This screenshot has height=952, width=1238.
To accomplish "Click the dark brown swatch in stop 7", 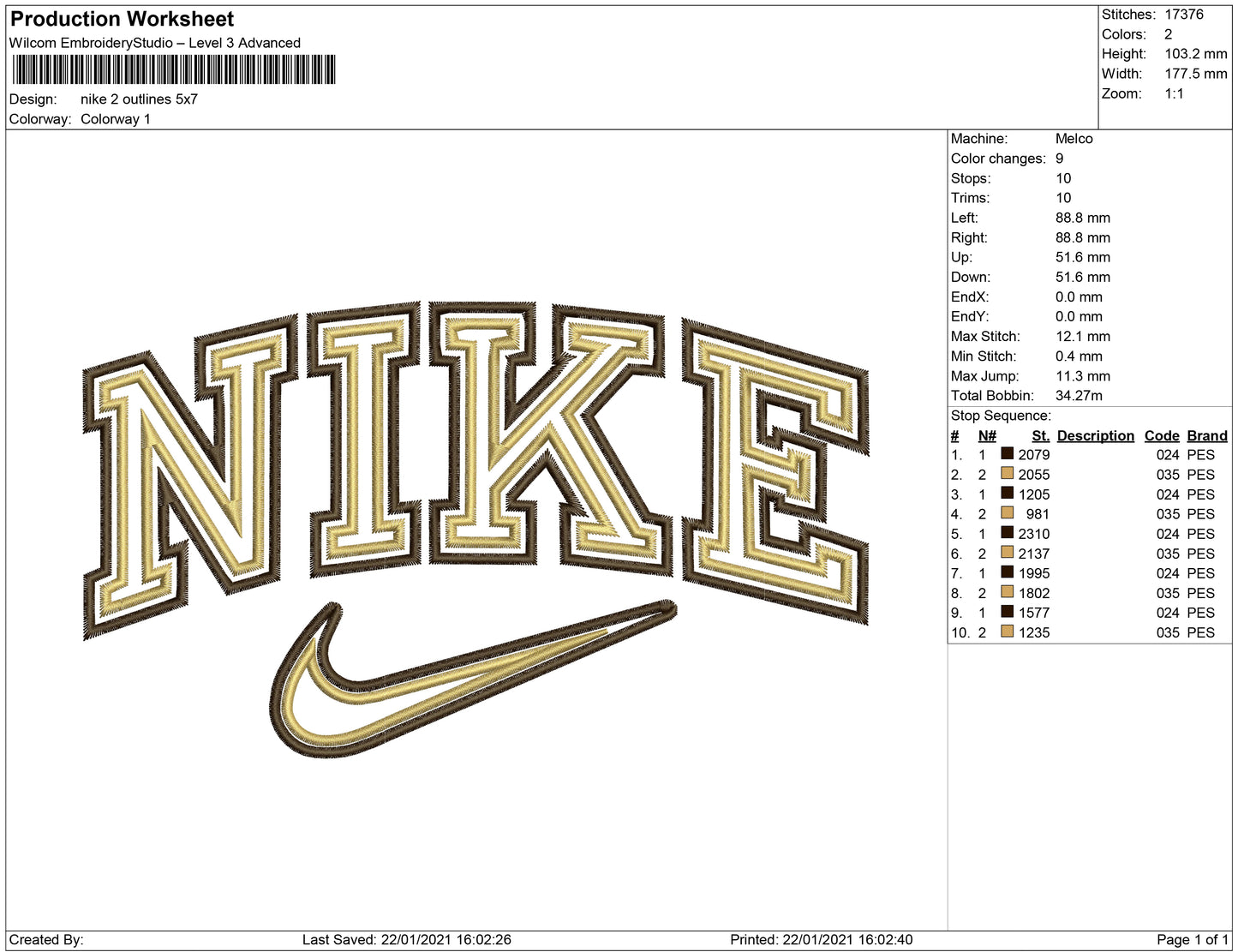I will [x=1008, y=572].
